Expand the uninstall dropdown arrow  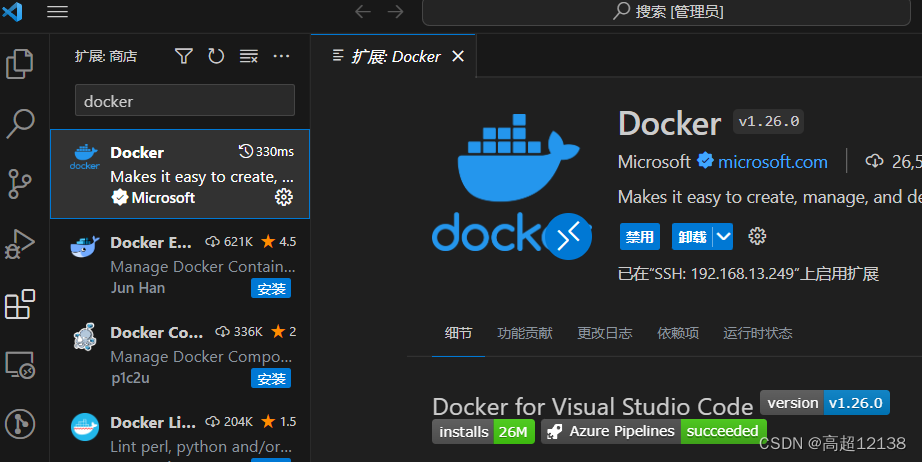723,237
